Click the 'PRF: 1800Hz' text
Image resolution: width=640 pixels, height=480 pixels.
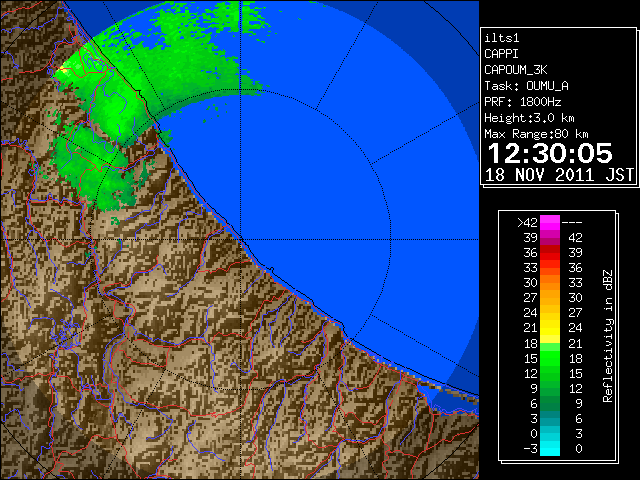click(x=522, y=102)
